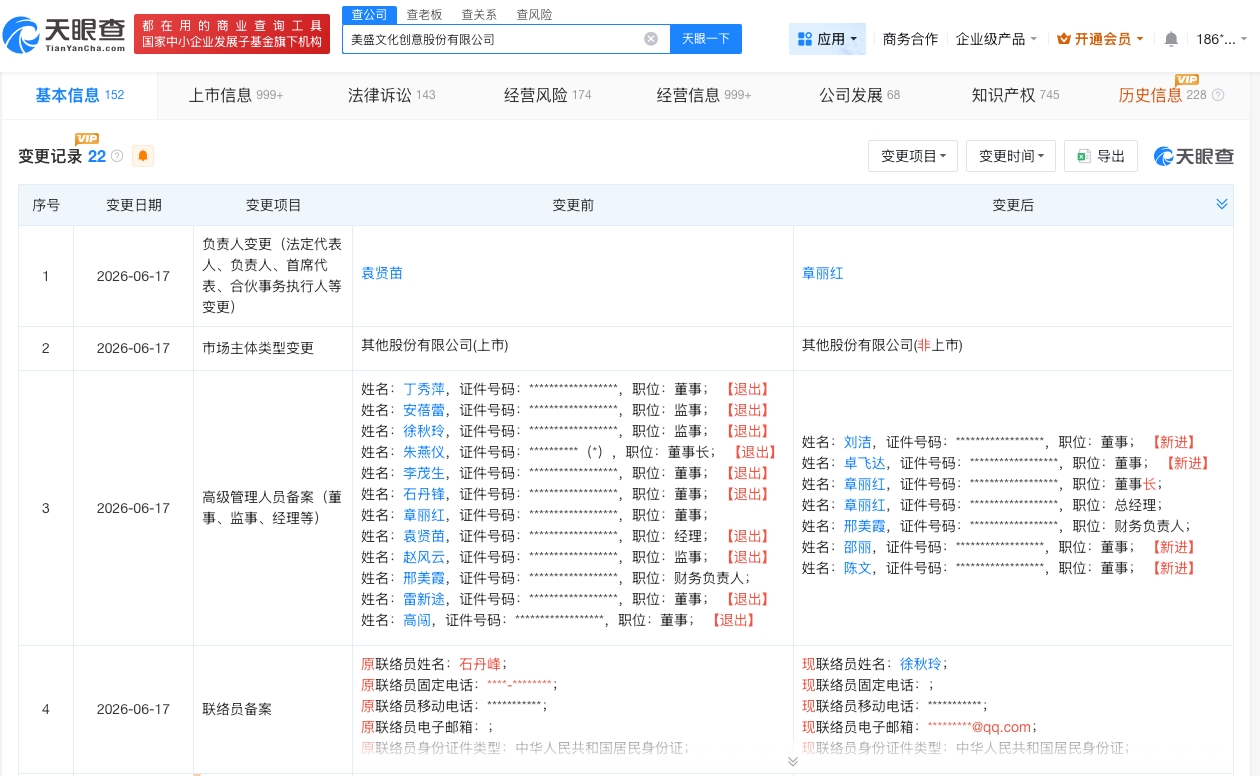Open the notification bell icon
This screenshot has width=1260, height=776.
pyautogui.click(x=1171, y=39)
